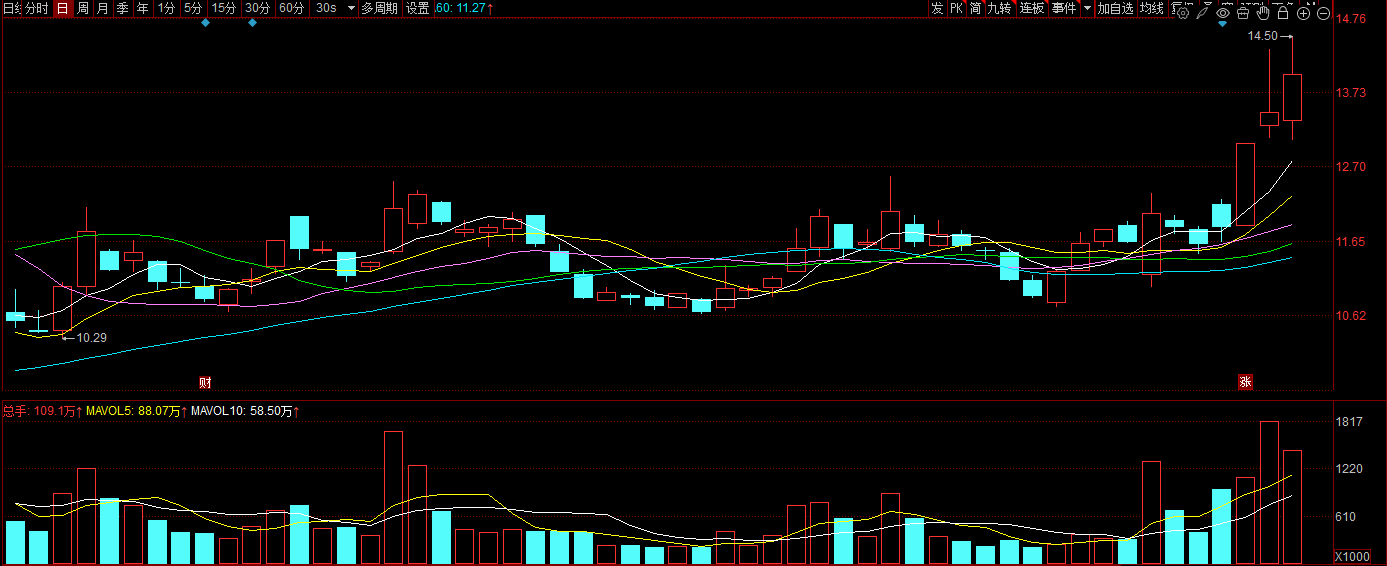This screenshot has height=566, width=1387.
Task: Click the 10.62 price axis label
Action: point(1352,316)
